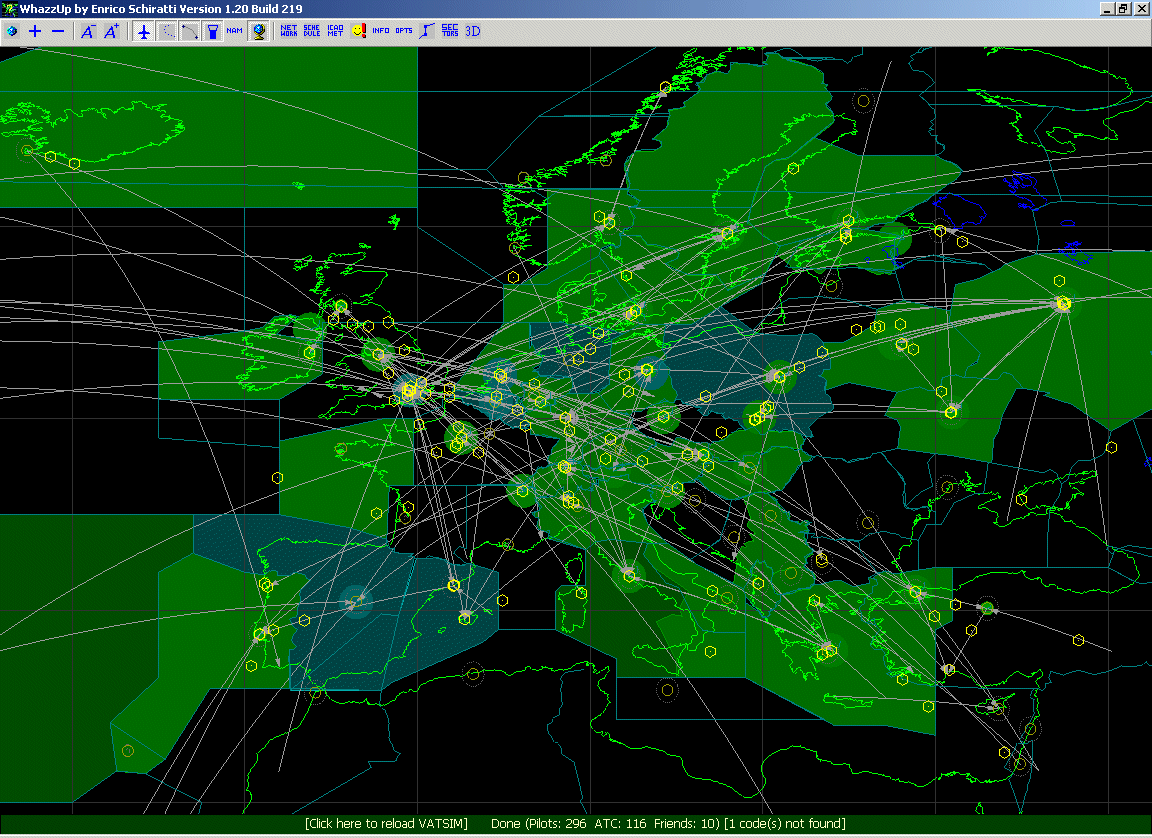Select the airport hexagon over Iceland
Screen dimensions: 1152x838
click(49, 156)
